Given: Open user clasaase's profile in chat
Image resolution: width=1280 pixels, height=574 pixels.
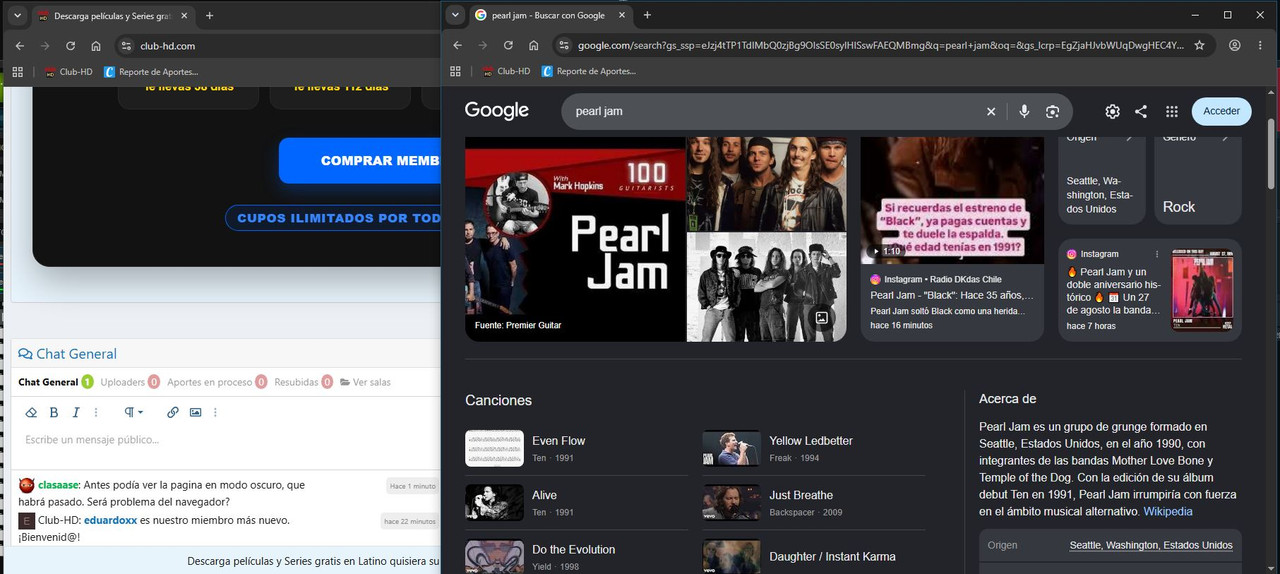Looking at the screenshot, I should [x=58, y=485].
